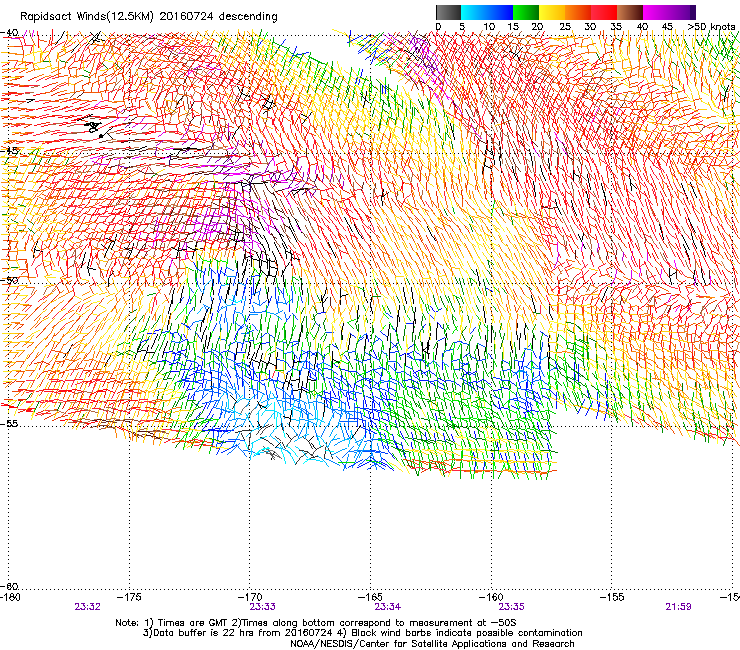This screenshot has height=650, width=740.
Task: Click the '-160' longitude label
Action: pyautogui.click(x=491, y=597)
